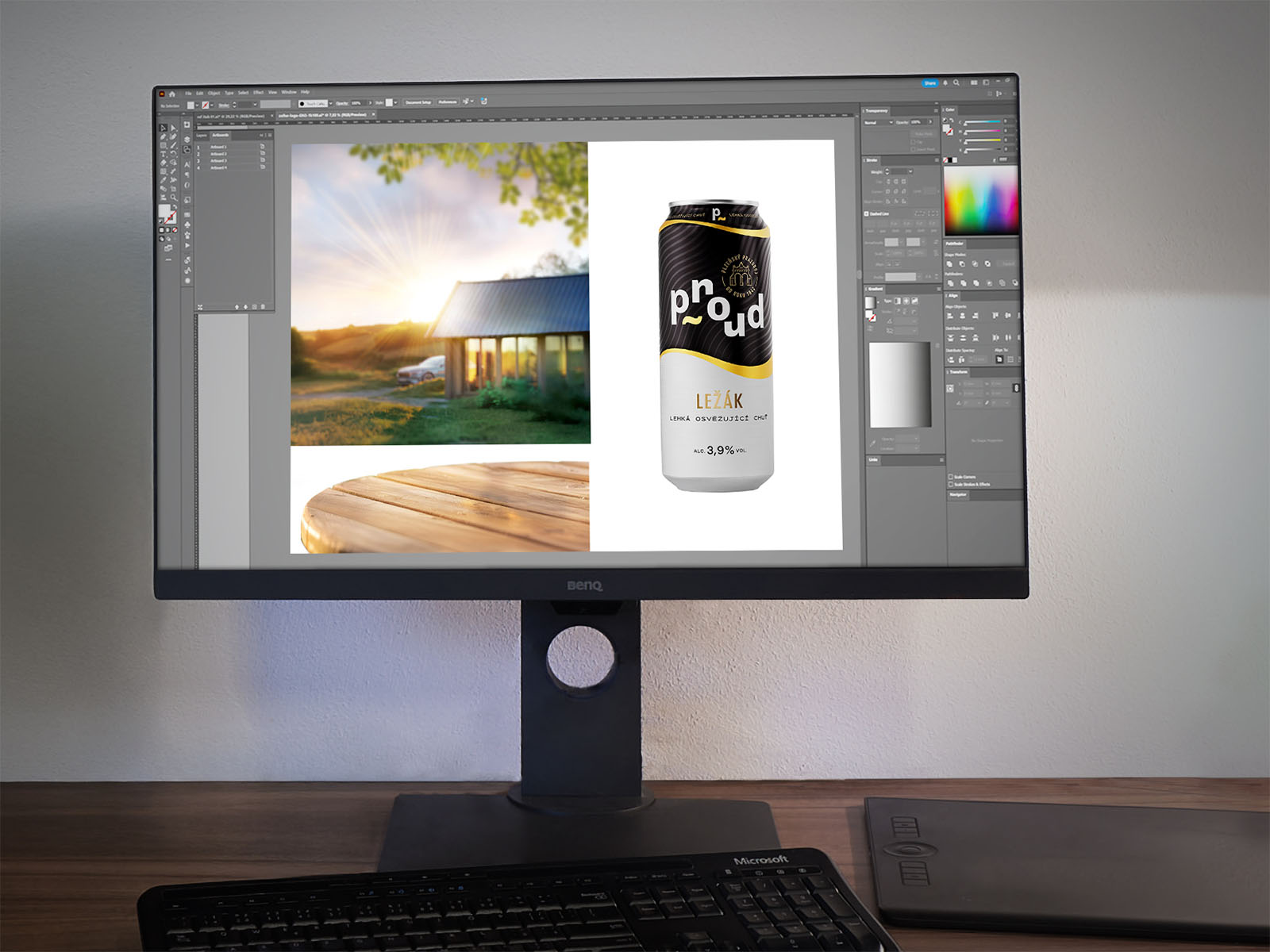Viewport: 1270px width, 952px height.
Task: Click the Home icon in top bar
Action: 172,94
